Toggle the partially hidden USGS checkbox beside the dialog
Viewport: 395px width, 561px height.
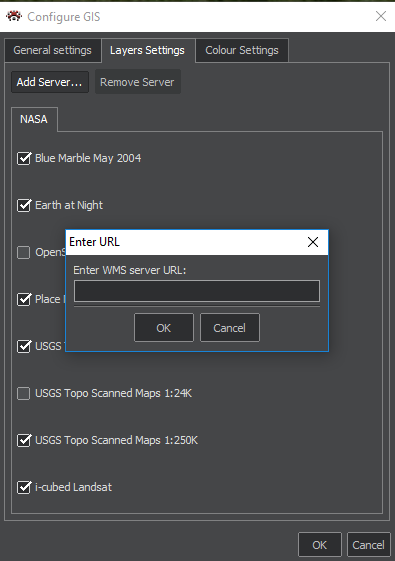click(24, 346)
